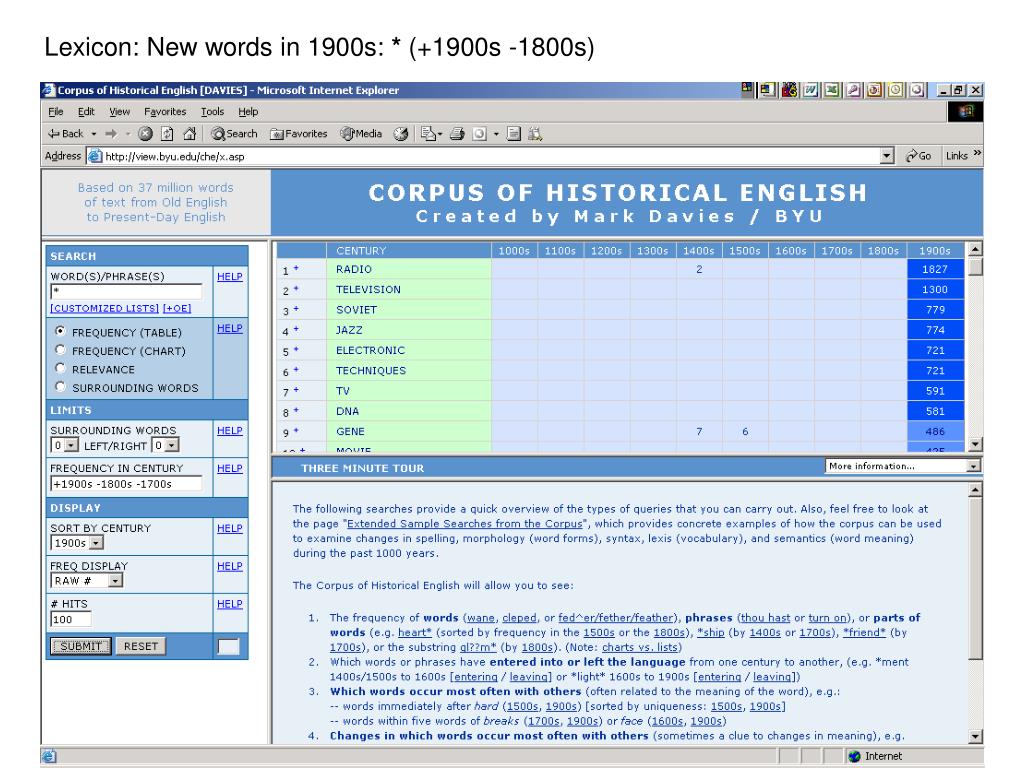Screen dimensions: 1024x768
Task: Expand the JAZZ row using its plus marker
Action: (x=296, y=329)
